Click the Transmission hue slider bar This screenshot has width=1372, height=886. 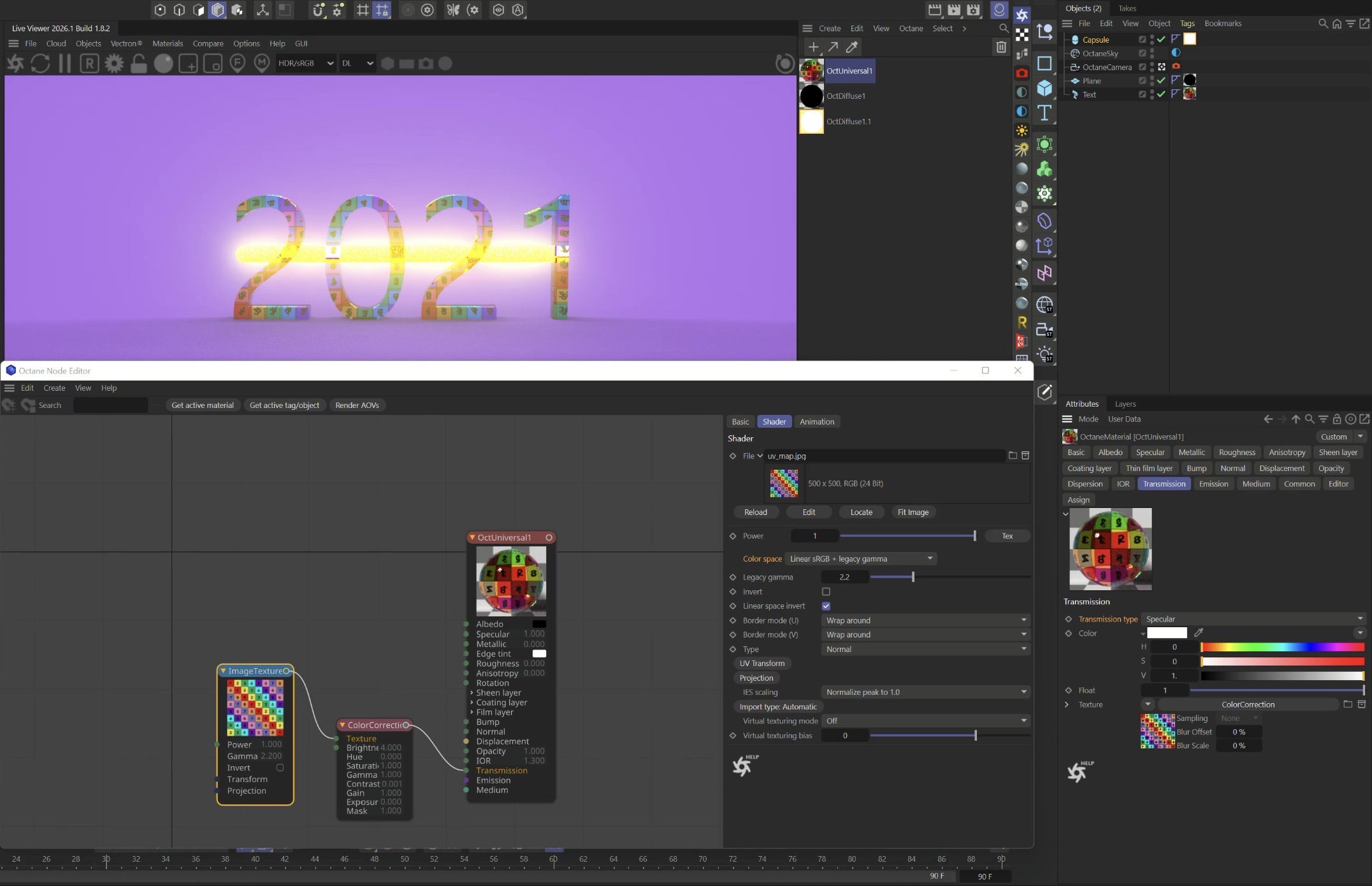coord(1282,647)
